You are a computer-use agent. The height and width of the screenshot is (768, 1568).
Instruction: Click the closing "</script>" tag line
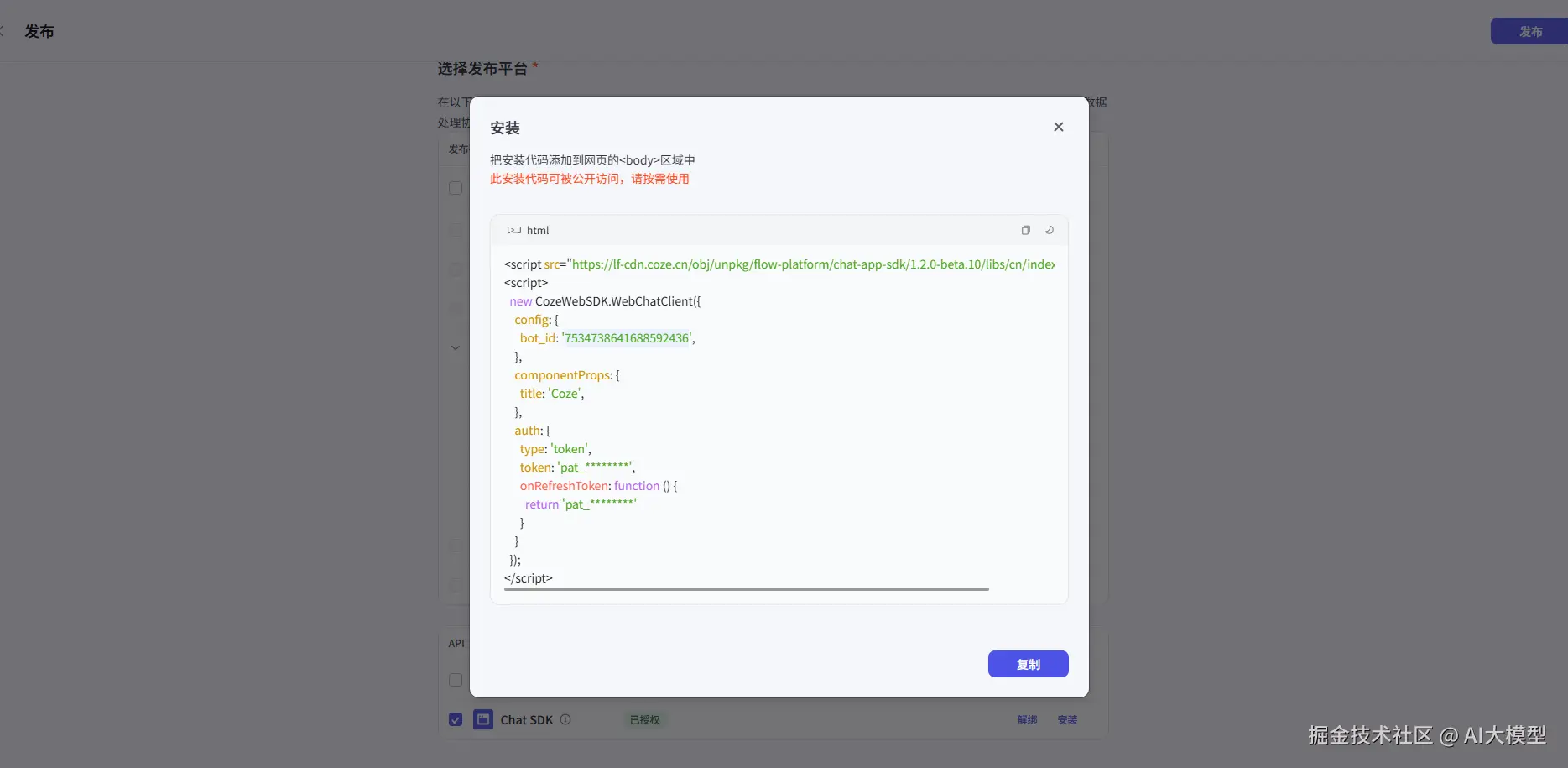pyautogui.click(x=529, y=578)
